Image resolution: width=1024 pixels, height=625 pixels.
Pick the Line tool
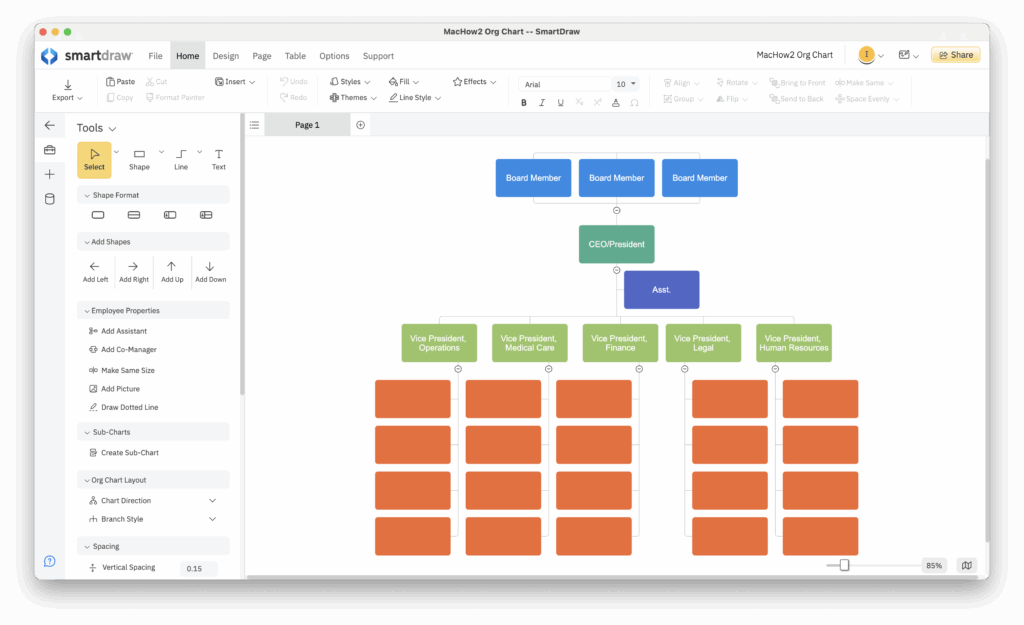pyautogui.click(x=181, y=159)
